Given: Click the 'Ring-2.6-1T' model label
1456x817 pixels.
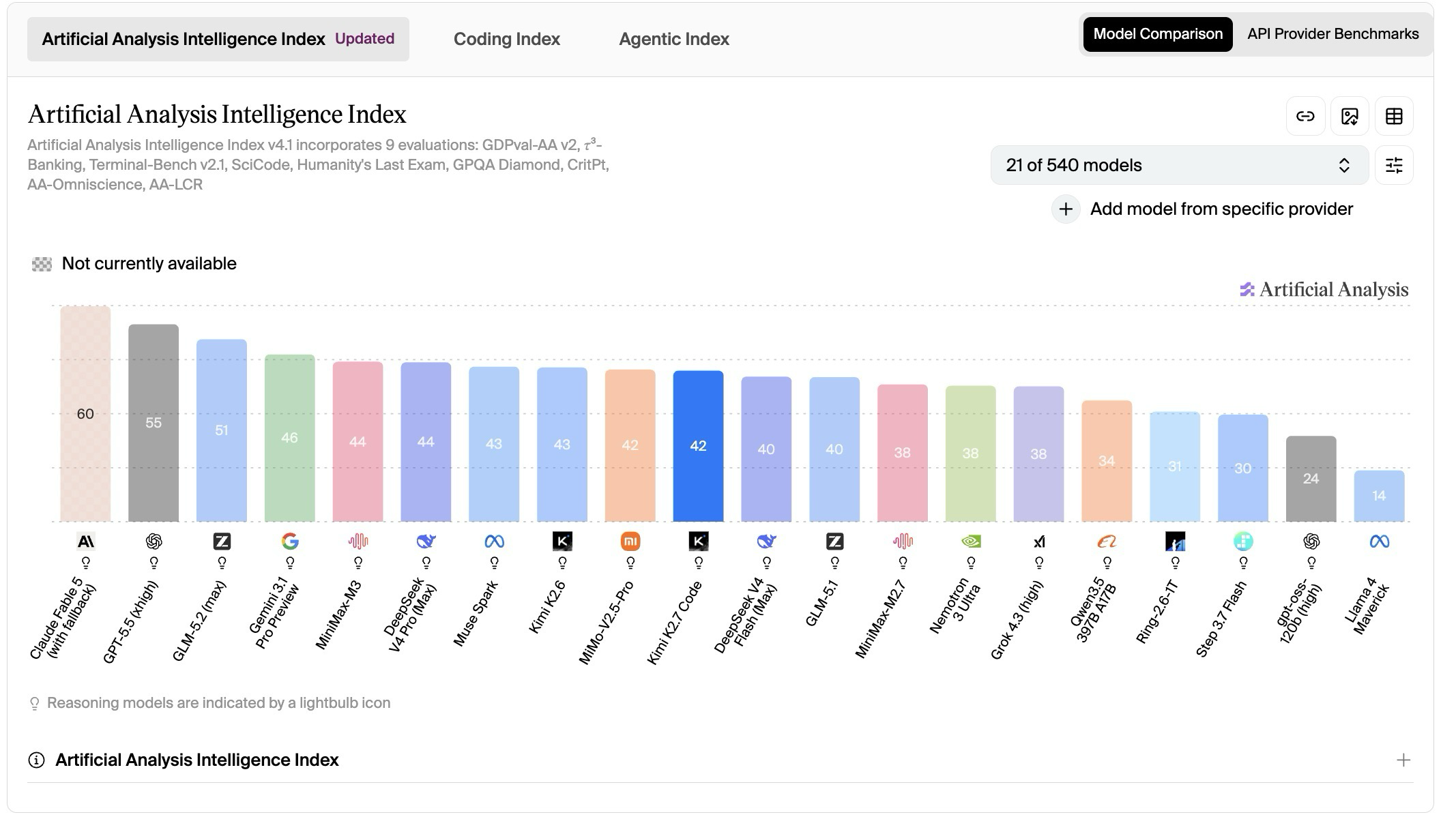Looking at the screenshot, I should click(1157, 612).
